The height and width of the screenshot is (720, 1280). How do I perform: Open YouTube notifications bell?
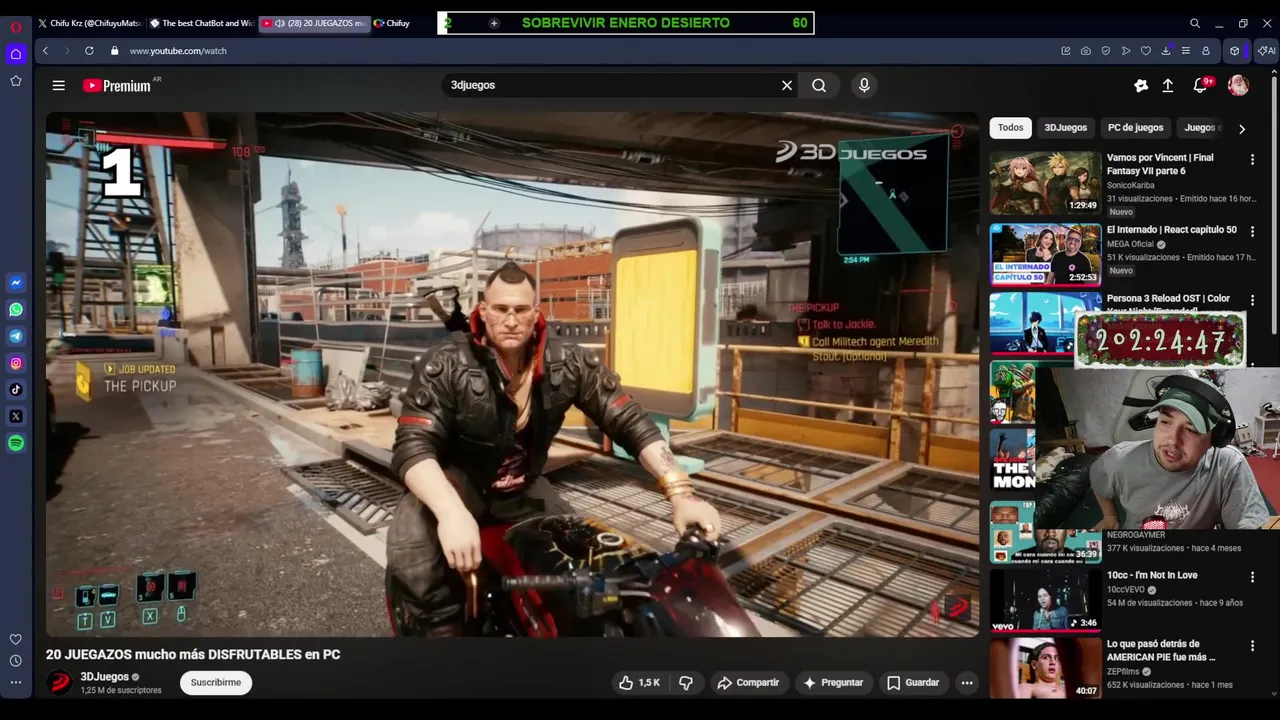pyautogui.click(x=1201, y=86)
